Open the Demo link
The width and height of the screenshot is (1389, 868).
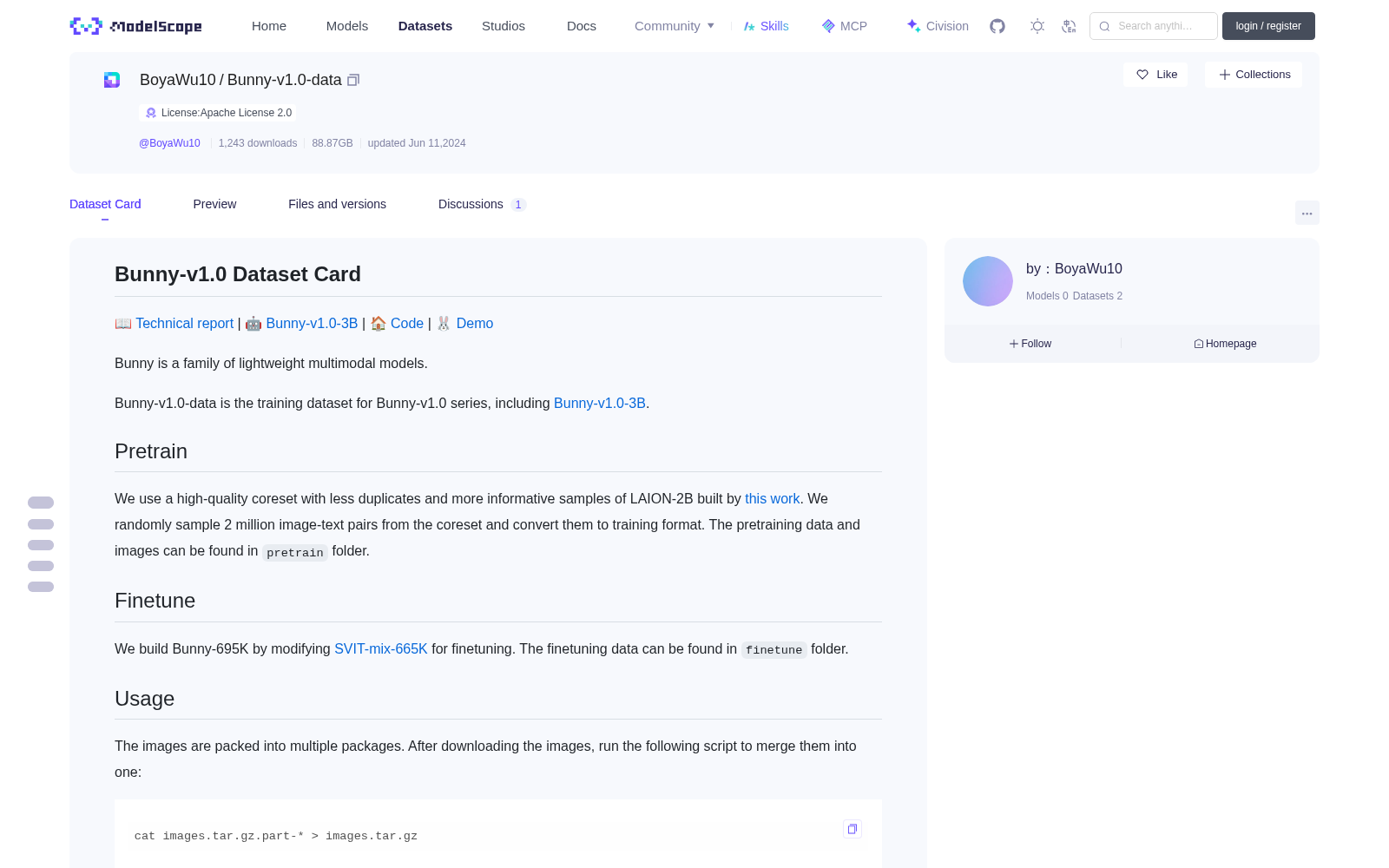pyautogui.click(x=475, y=323)
